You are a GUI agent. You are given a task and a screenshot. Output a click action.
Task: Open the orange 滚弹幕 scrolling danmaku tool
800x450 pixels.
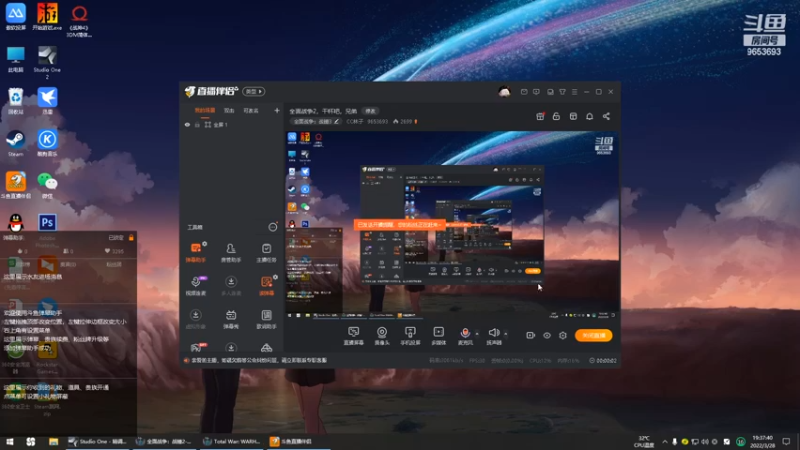pos(266,286)
